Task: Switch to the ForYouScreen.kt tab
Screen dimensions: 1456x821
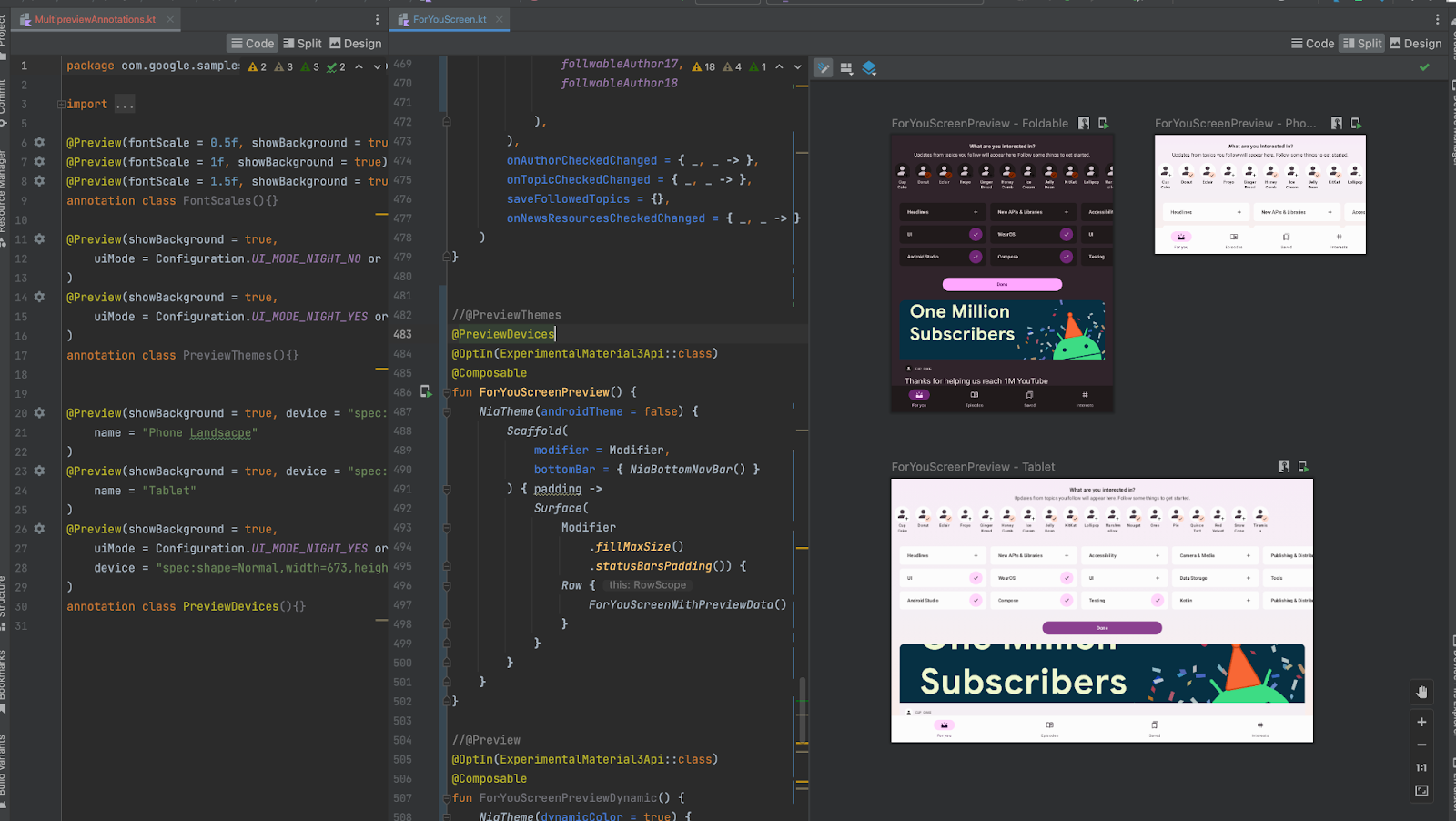Action: [x=449, y=18]
